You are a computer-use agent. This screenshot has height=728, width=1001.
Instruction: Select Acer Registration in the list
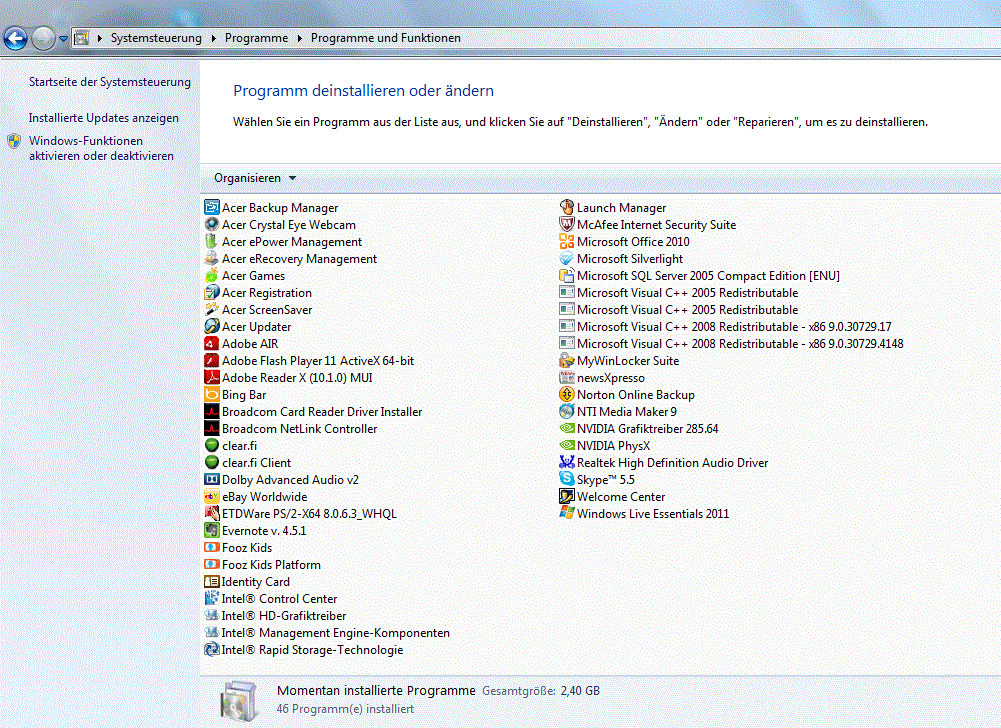click(258, 292)
